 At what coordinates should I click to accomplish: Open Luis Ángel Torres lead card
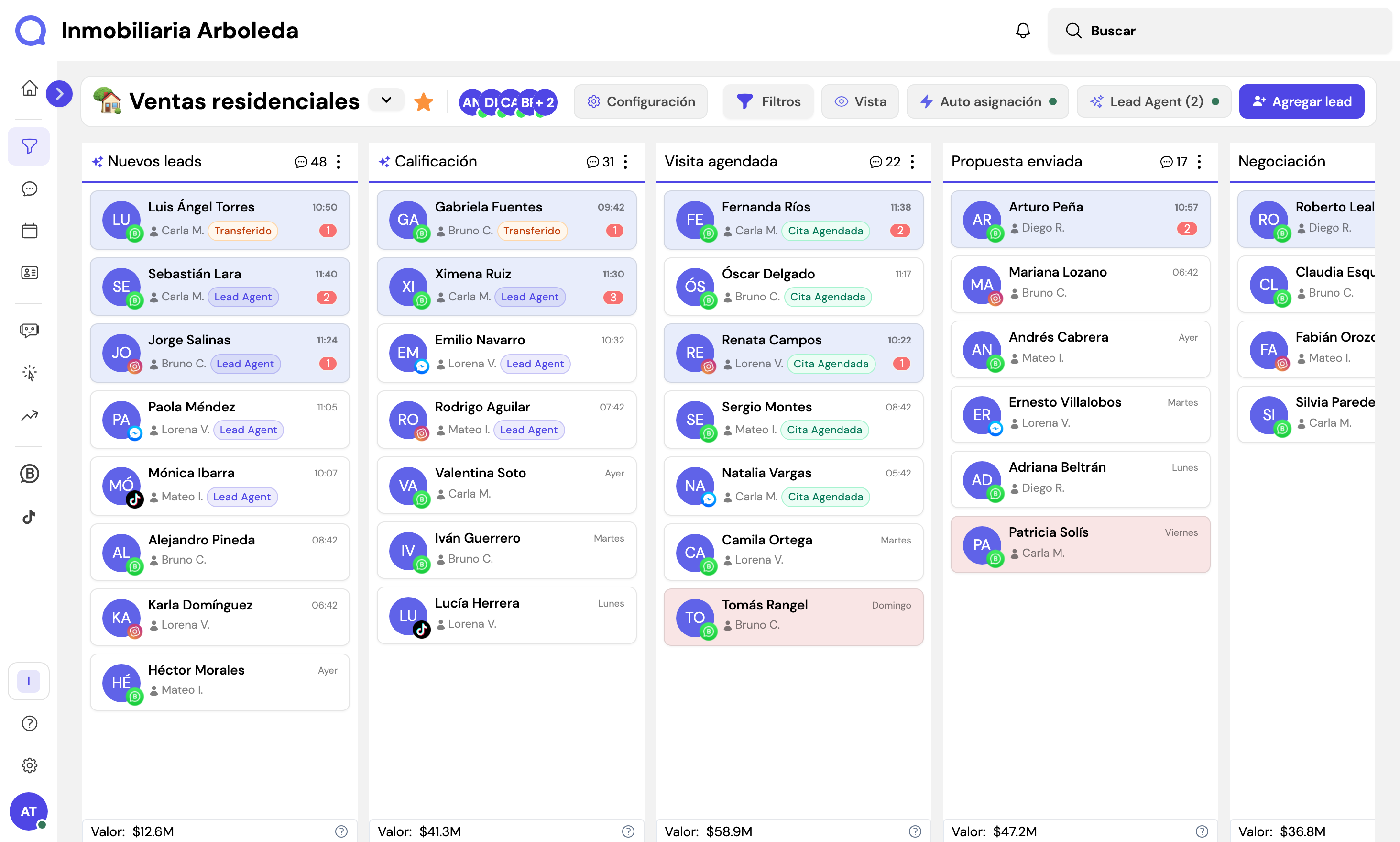click(220, 220)
